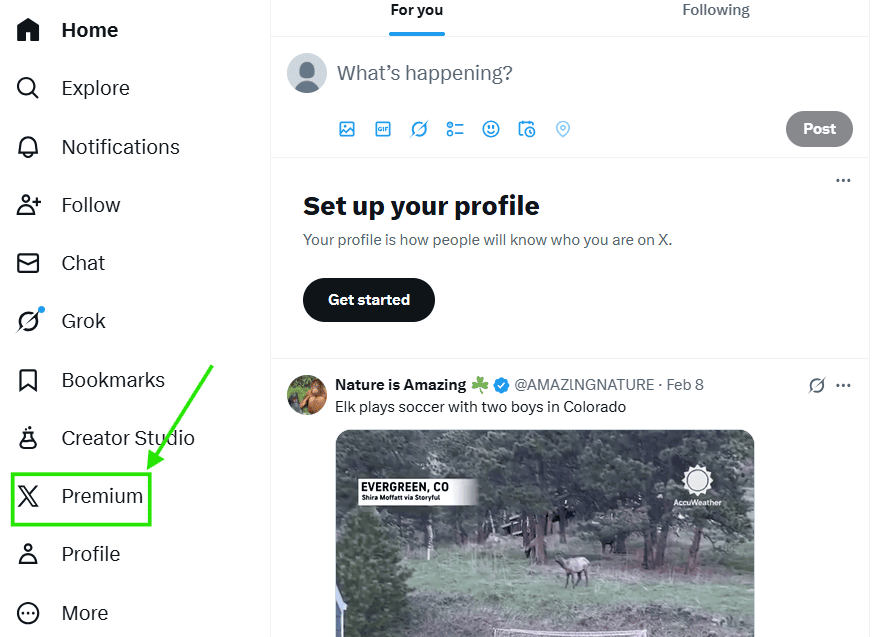Image resolution: width=875 pixels, height=637 pixels.
Task: Switch to the Following tab
Action: coord(715,10)
